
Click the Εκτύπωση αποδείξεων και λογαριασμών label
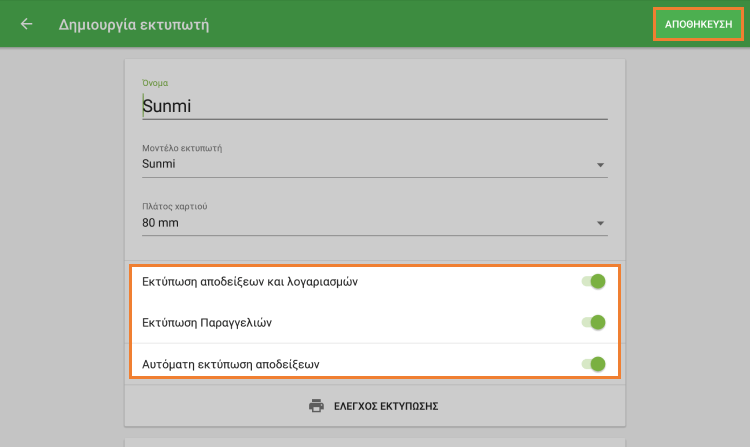coord(250,282)
